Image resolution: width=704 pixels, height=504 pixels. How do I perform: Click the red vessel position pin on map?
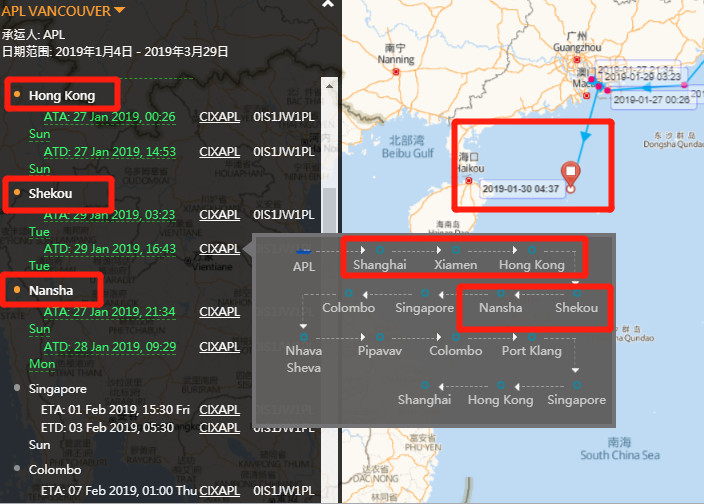coord(571,174)
